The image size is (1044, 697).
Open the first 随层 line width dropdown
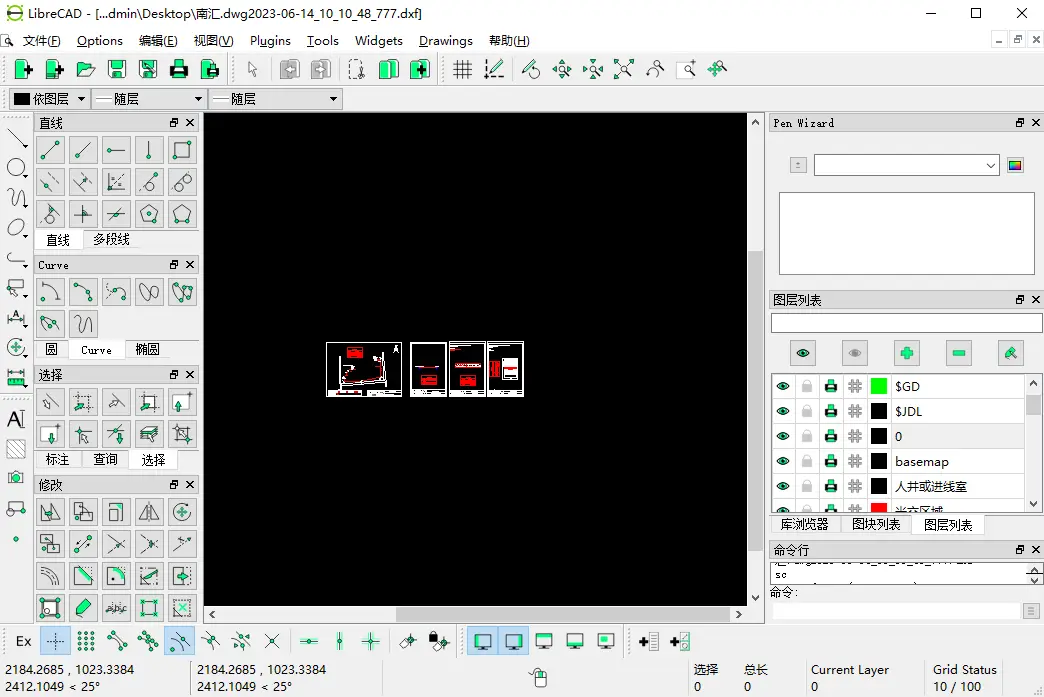tap(148, 99)
